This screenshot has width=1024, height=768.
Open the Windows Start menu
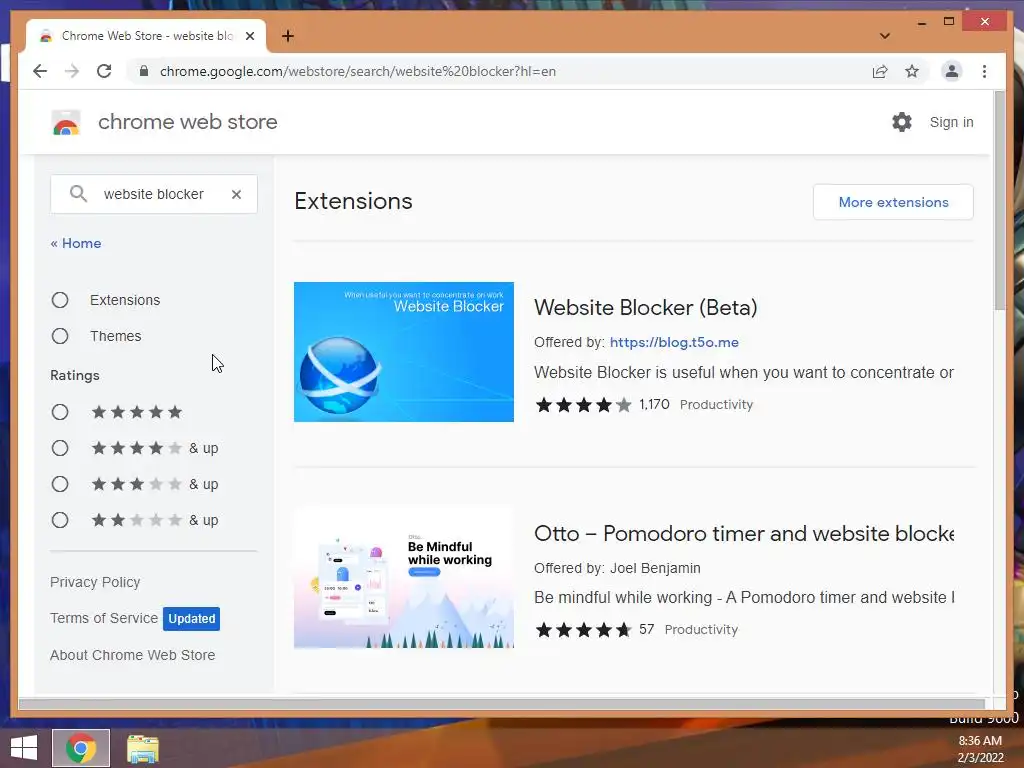coord(24,748)
